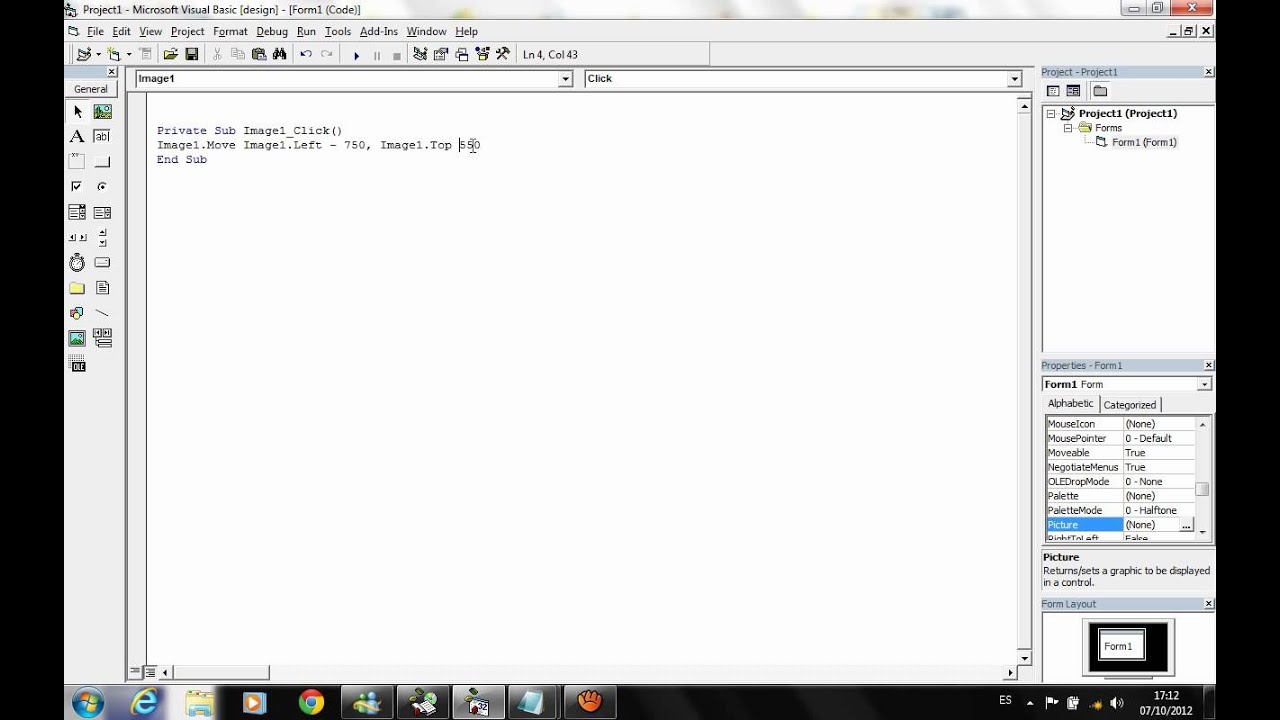Image resolution: width=1280 pixels, height=720 pixels.
Task: Select the CommandButton control tool
Action: click(x=102, y=162)
